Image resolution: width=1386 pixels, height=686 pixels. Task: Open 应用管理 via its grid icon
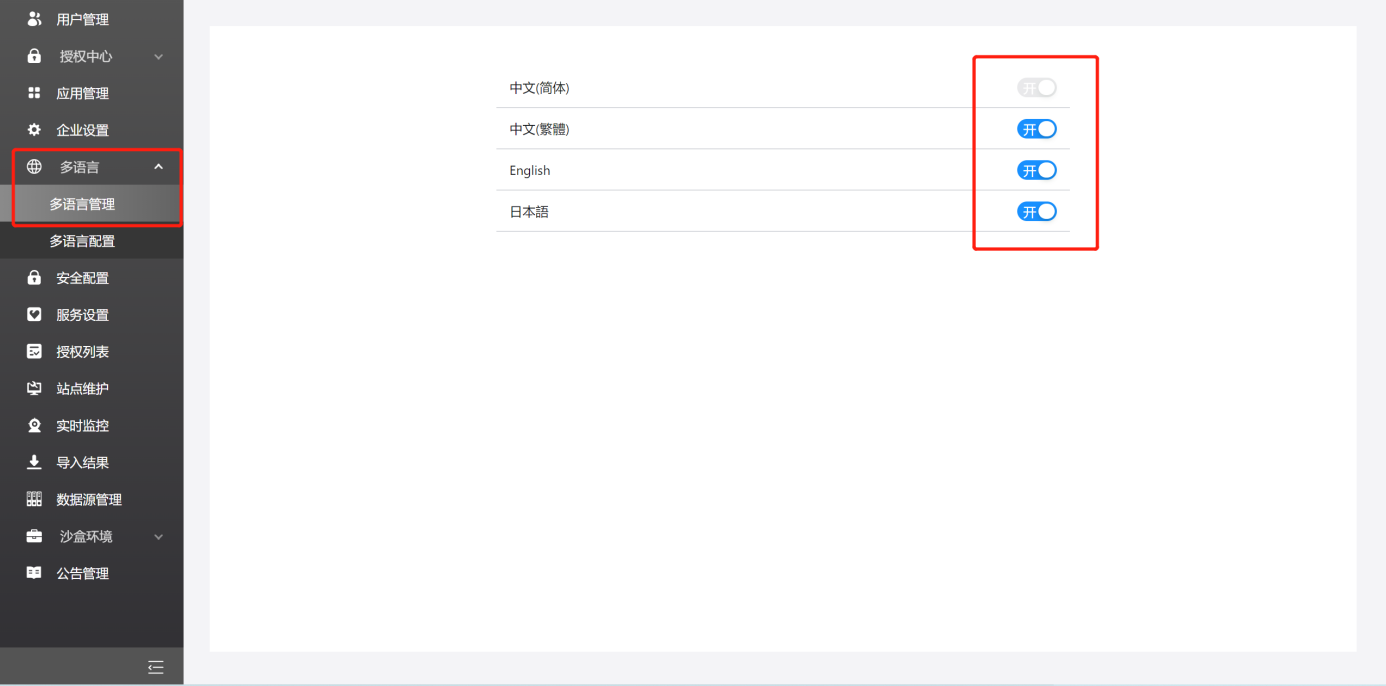[x=34, y=93]
